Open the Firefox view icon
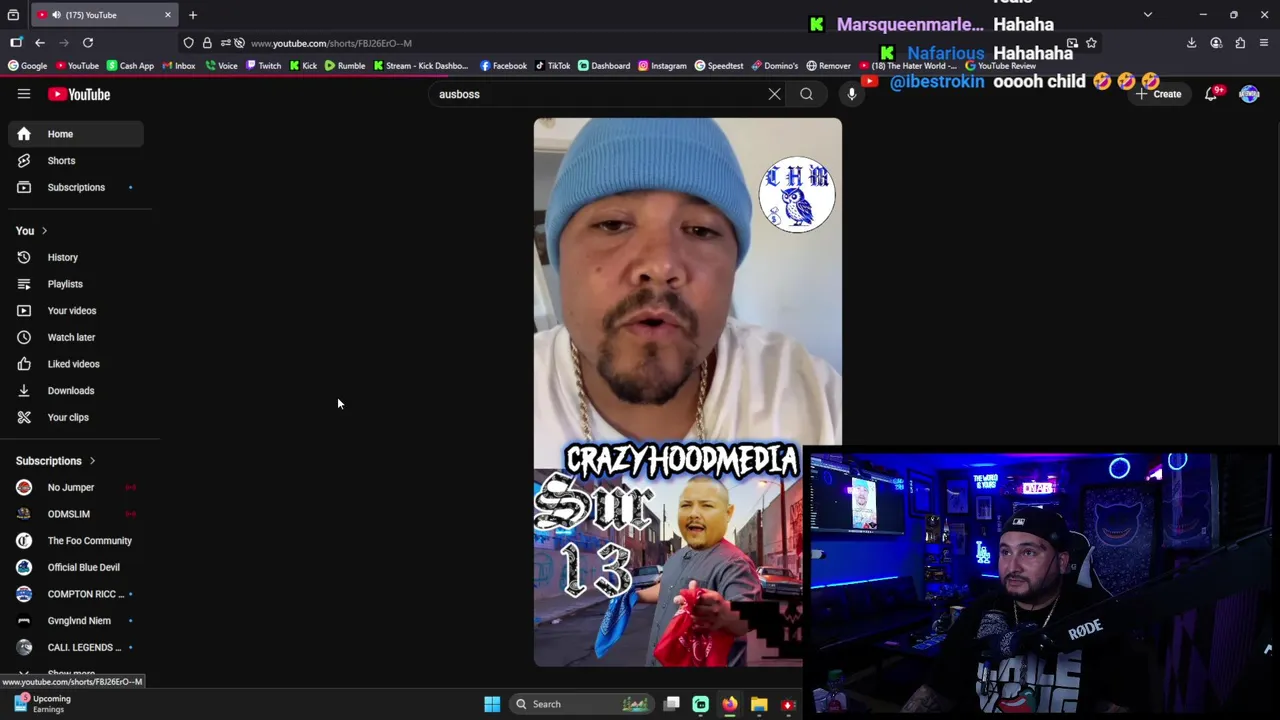This screenshot has width=1280, height=720. click(x=13, y=15)
